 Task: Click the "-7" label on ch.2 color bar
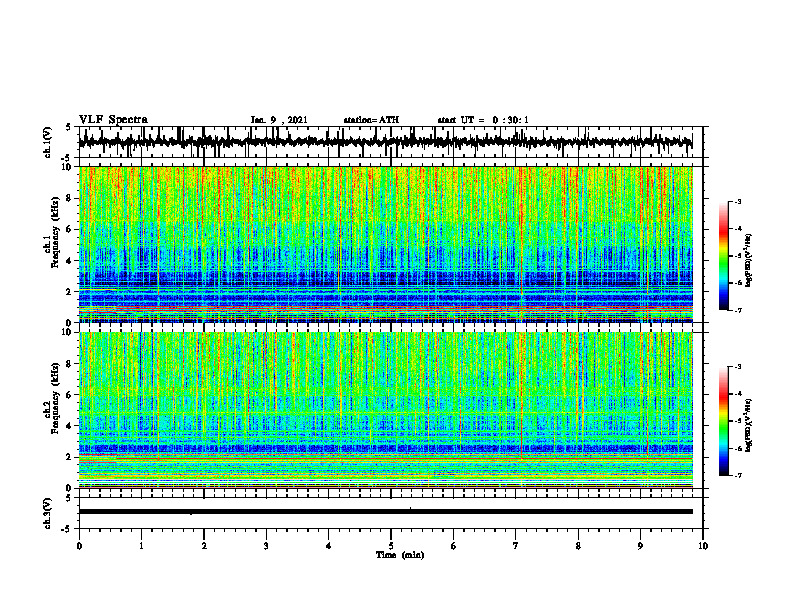coord(737,475)
